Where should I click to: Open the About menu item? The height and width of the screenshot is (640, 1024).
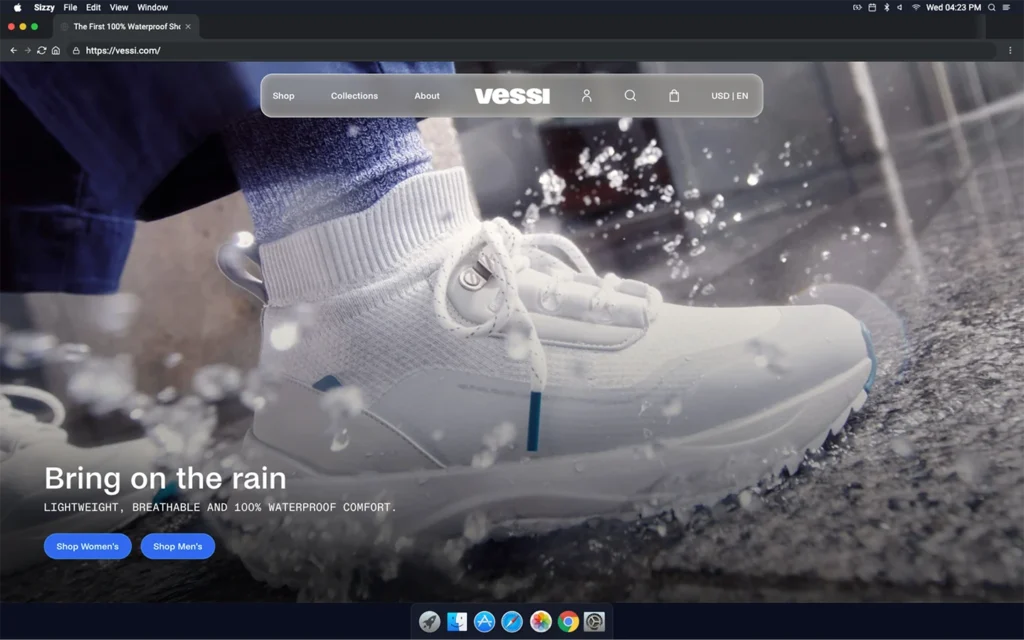[x=427, y=96]
